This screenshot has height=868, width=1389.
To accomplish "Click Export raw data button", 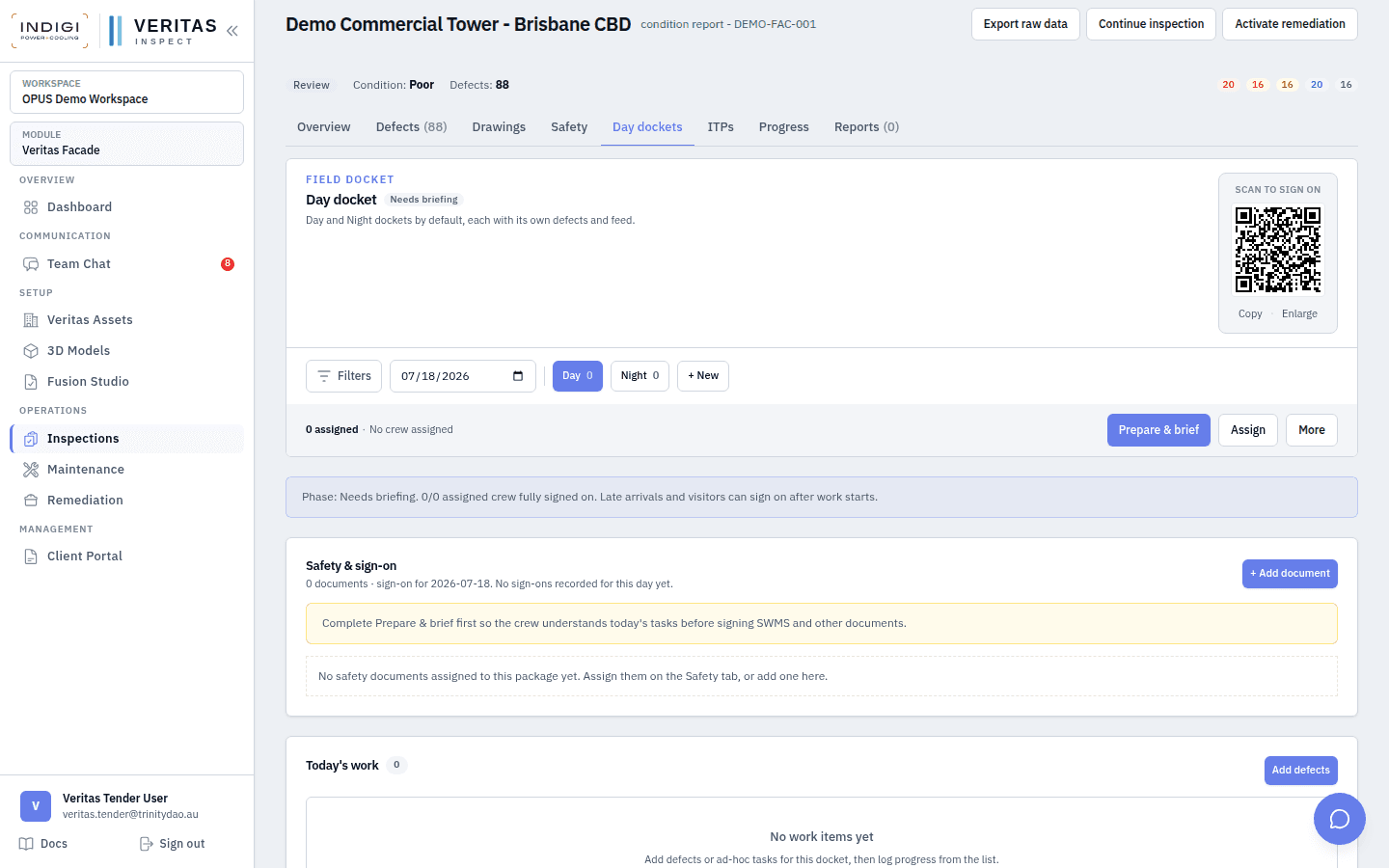I will pyautogui.click(x=1025, y=24).
